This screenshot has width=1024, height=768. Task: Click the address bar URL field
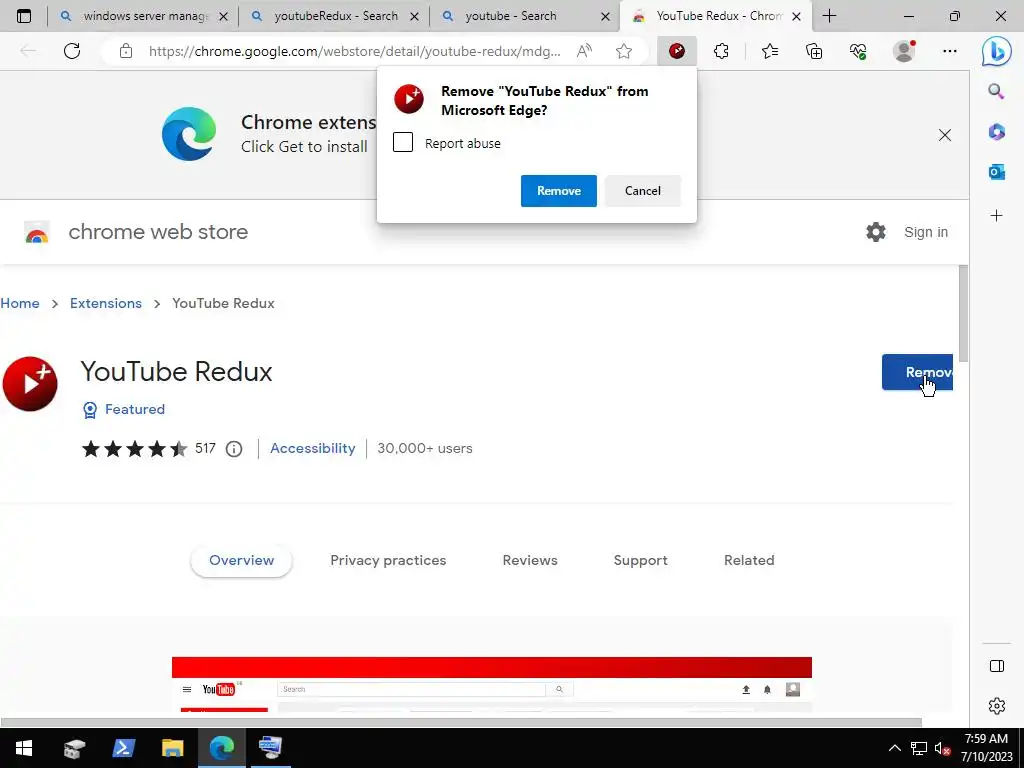[x=355, y=51]
